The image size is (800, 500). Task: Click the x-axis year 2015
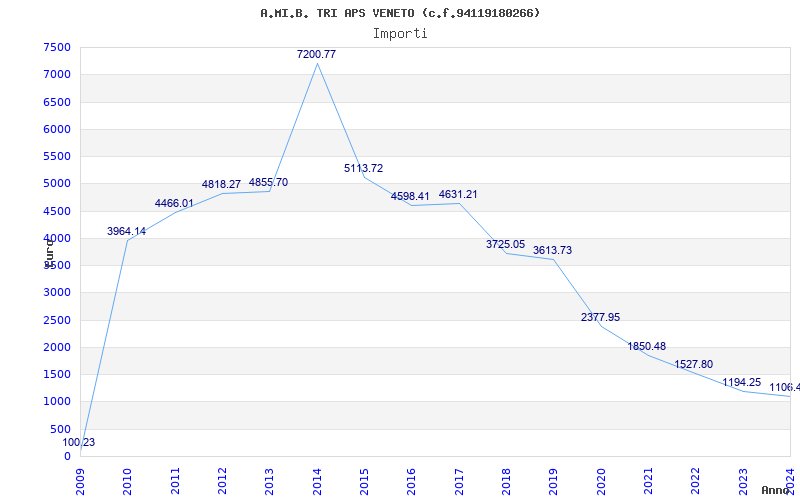coord(364,482)
